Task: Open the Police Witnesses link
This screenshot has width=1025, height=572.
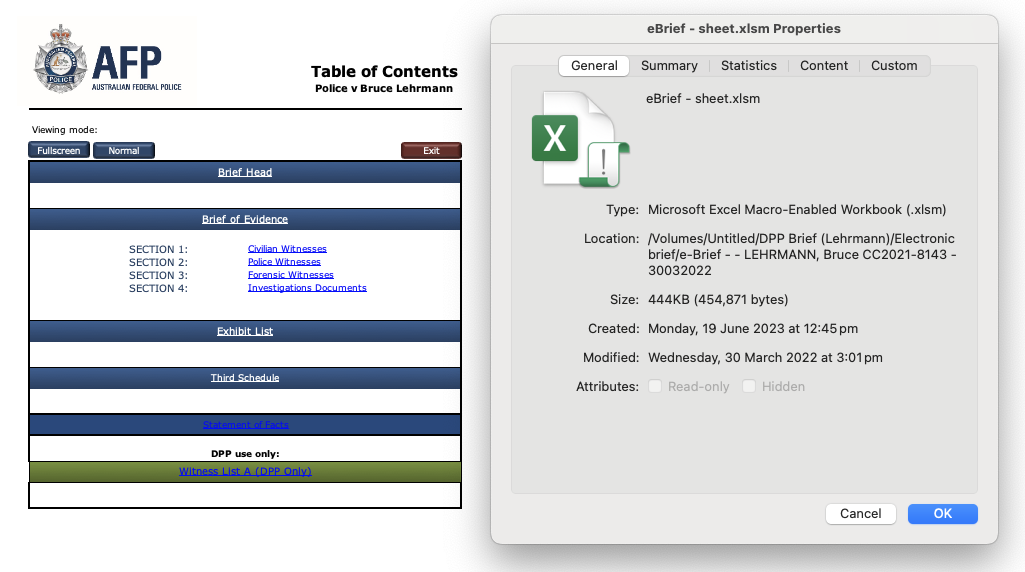Action: 284,261
